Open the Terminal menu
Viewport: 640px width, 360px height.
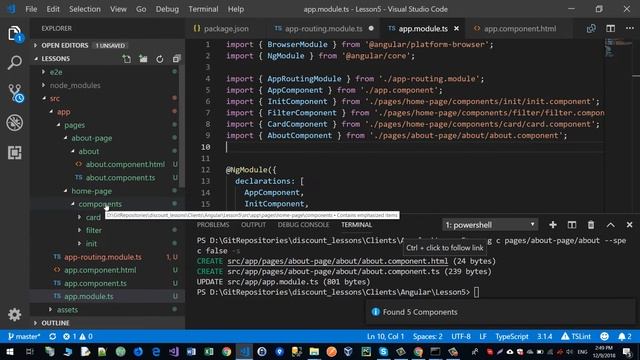click(203, 9)
